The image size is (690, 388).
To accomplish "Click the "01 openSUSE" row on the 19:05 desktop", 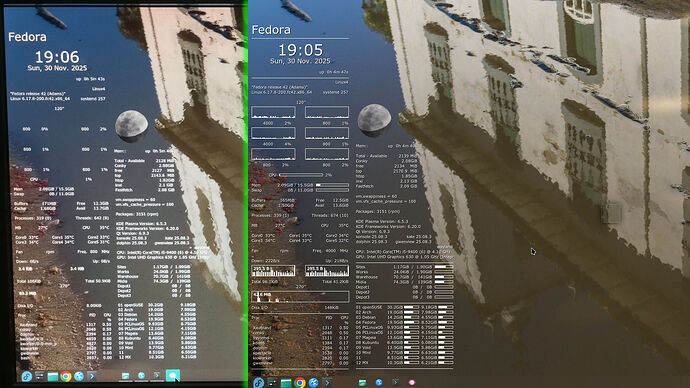I will pos(404,307).
